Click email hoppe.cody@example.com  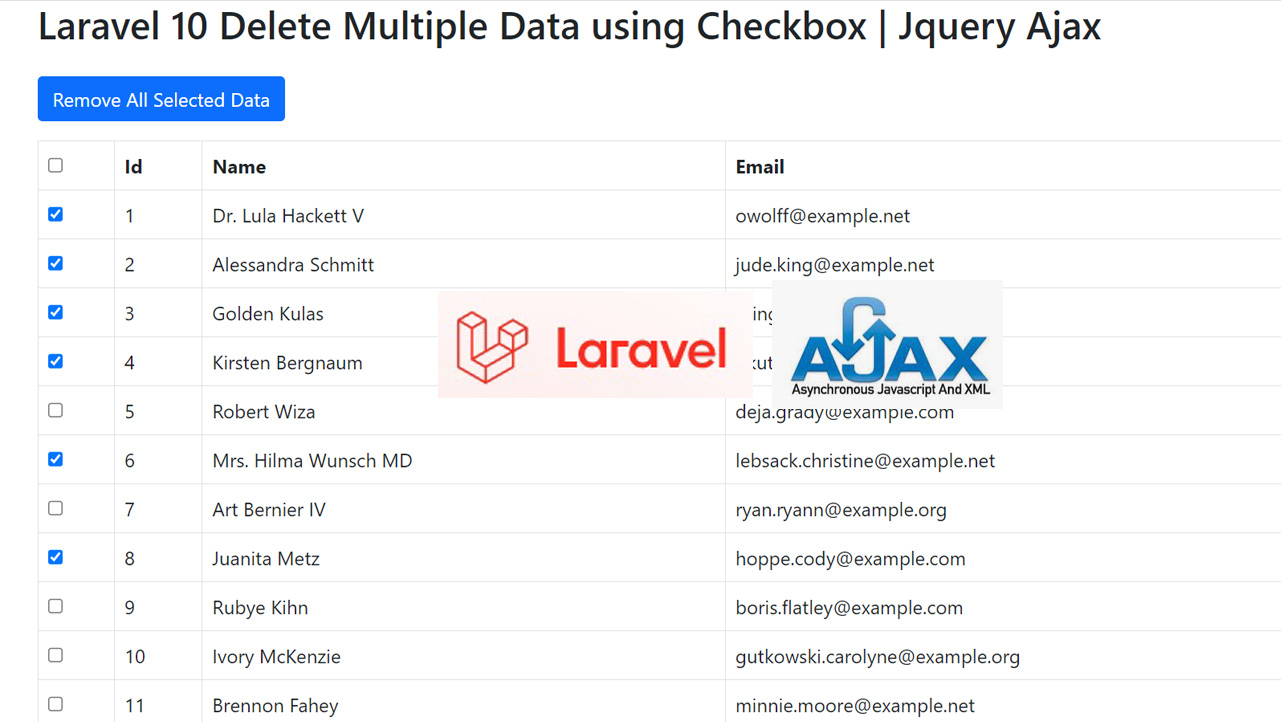[x=851, y=559]
